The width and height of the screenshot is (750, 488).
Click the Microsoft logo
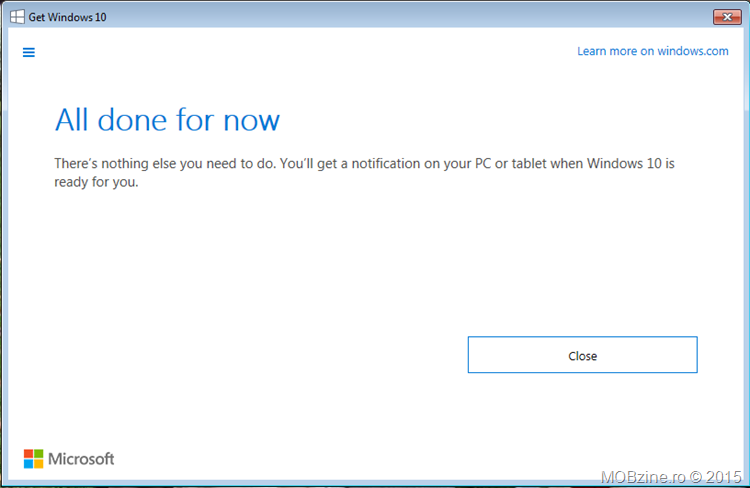(x=69, y=459)
